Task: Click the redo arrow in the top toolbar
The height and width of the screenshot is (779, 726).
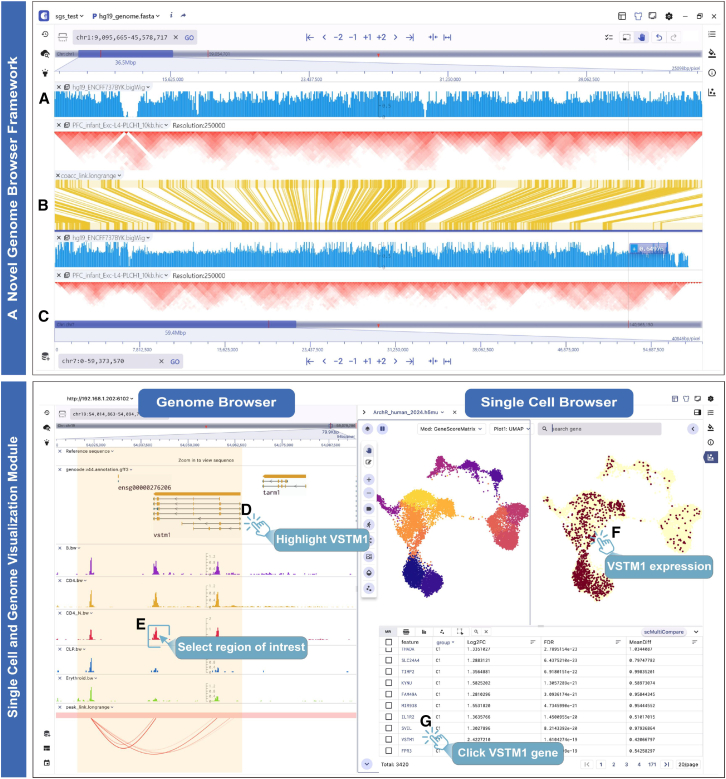Action: click(x=674, y=37)
